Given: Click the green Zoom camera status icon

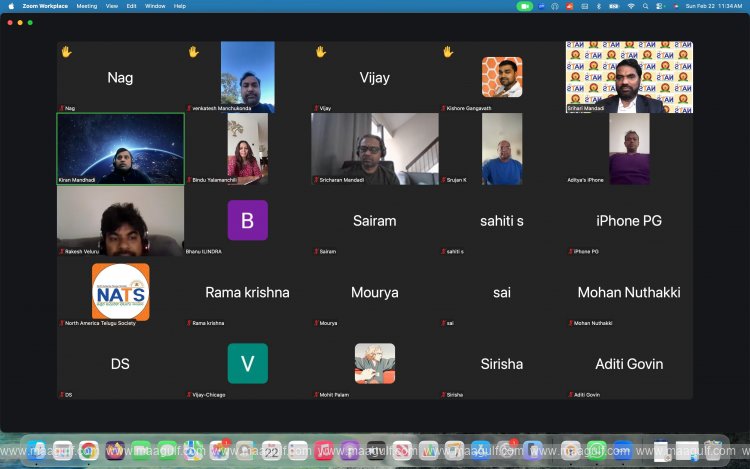Looking at the screenshot, I should [525, 6].
